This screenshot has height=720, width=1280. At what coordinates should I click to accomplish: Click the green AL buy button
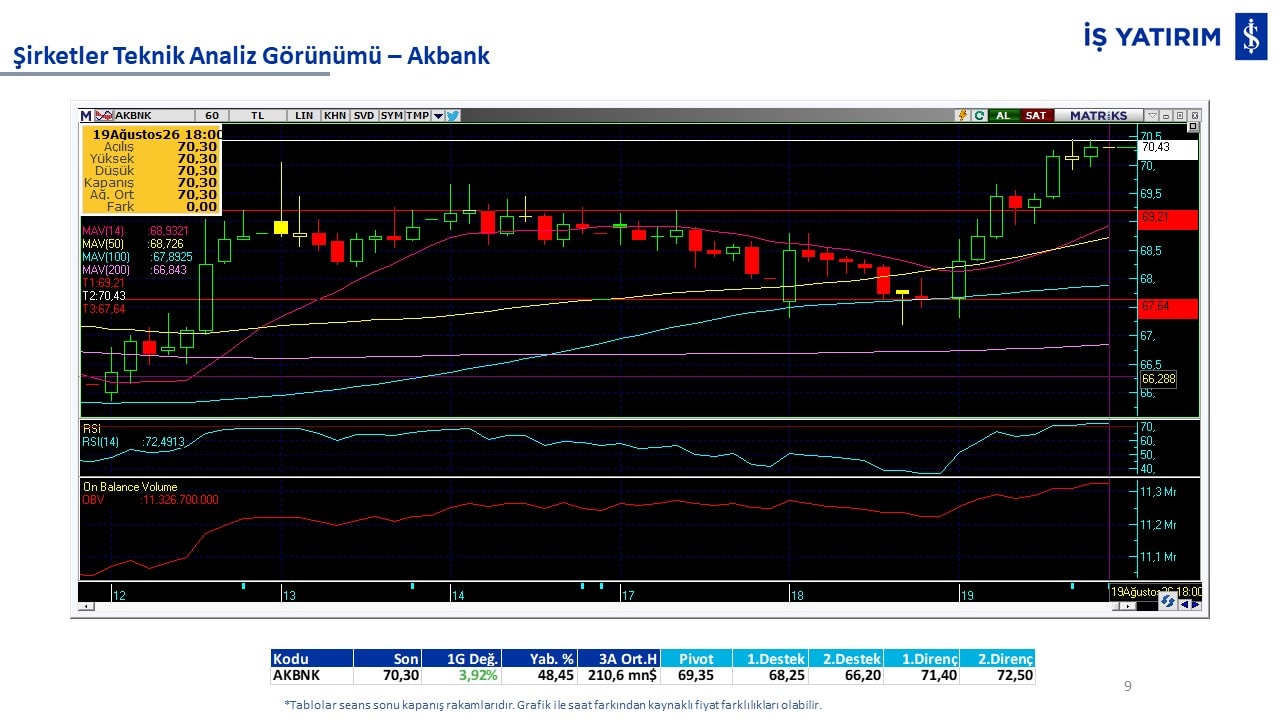coord(1003,115)
